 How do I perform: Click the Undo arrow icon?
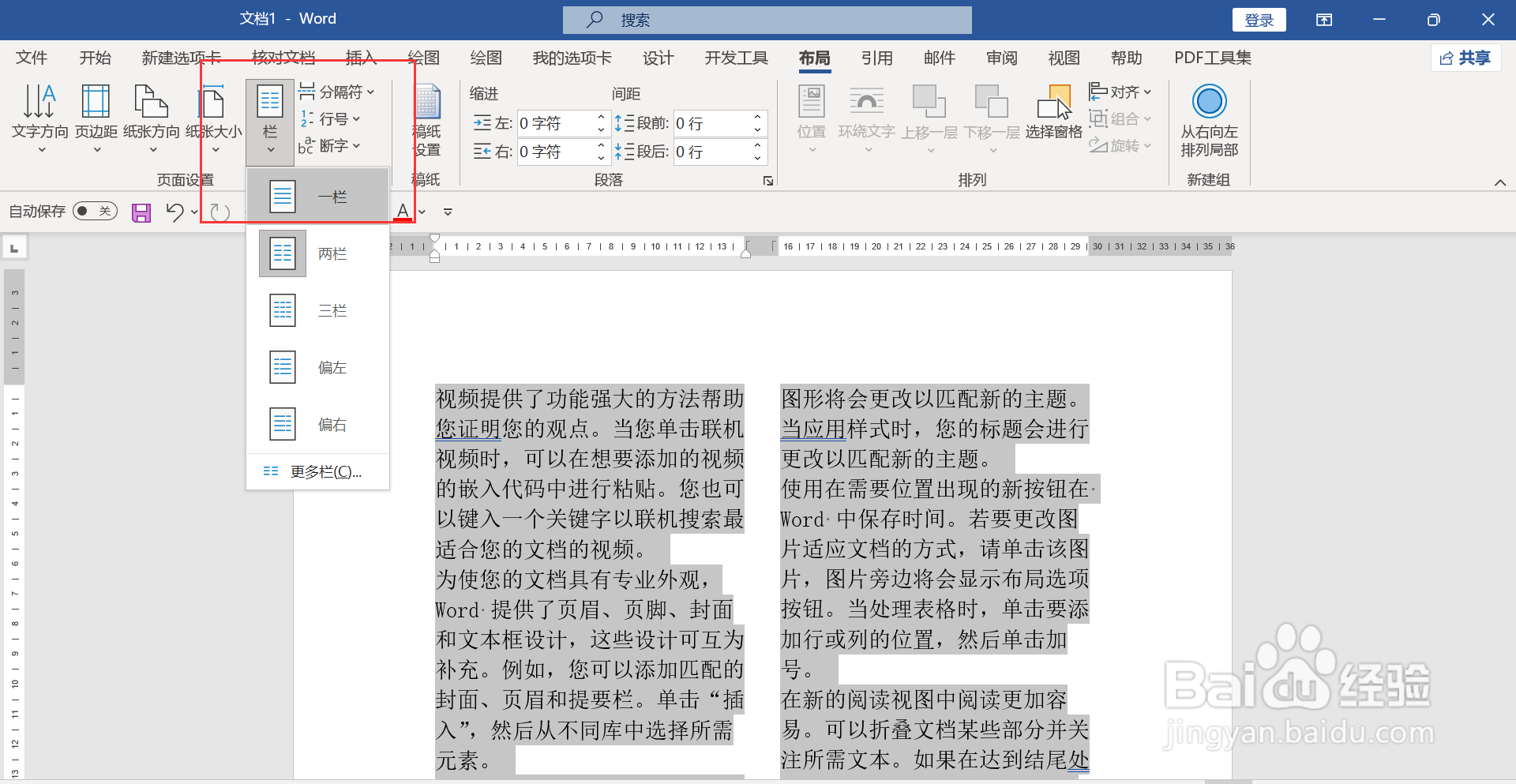[x=174, y=212]
